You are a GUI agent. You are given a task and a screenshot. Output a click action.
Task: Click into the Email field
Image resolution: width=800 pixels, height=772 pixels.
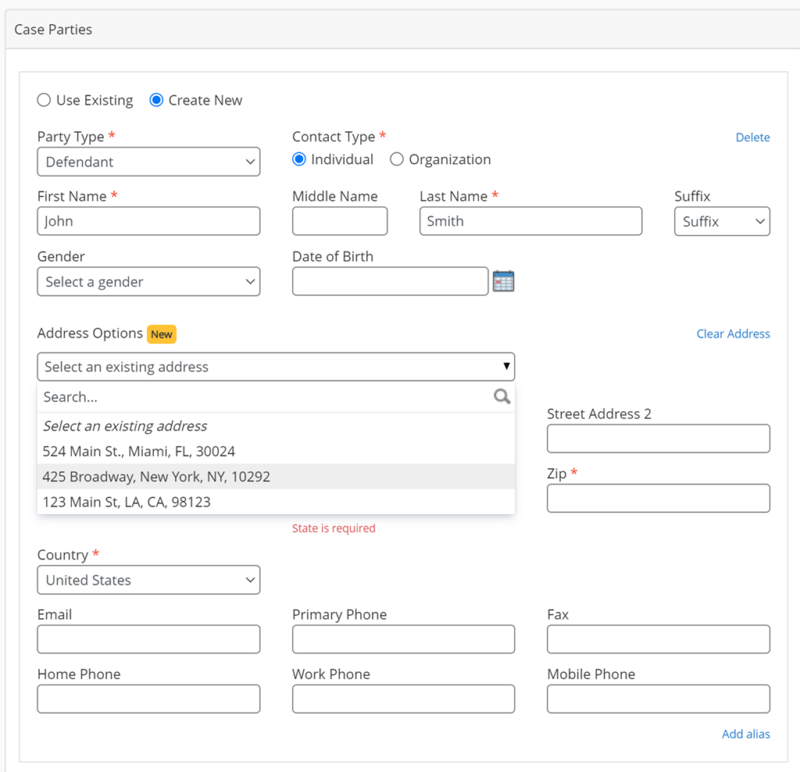coord(148,639)
